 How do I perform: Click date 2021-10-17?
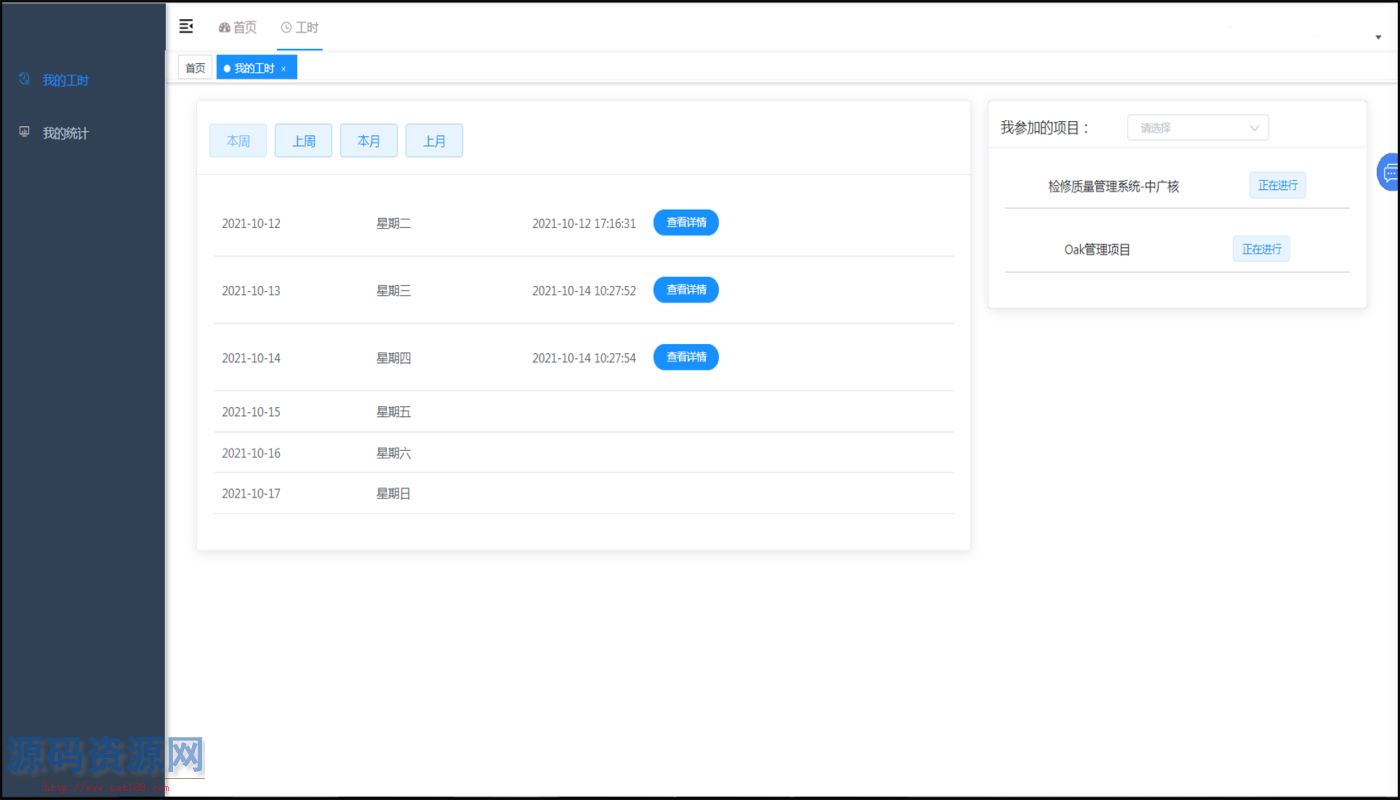tap(251, 494)
